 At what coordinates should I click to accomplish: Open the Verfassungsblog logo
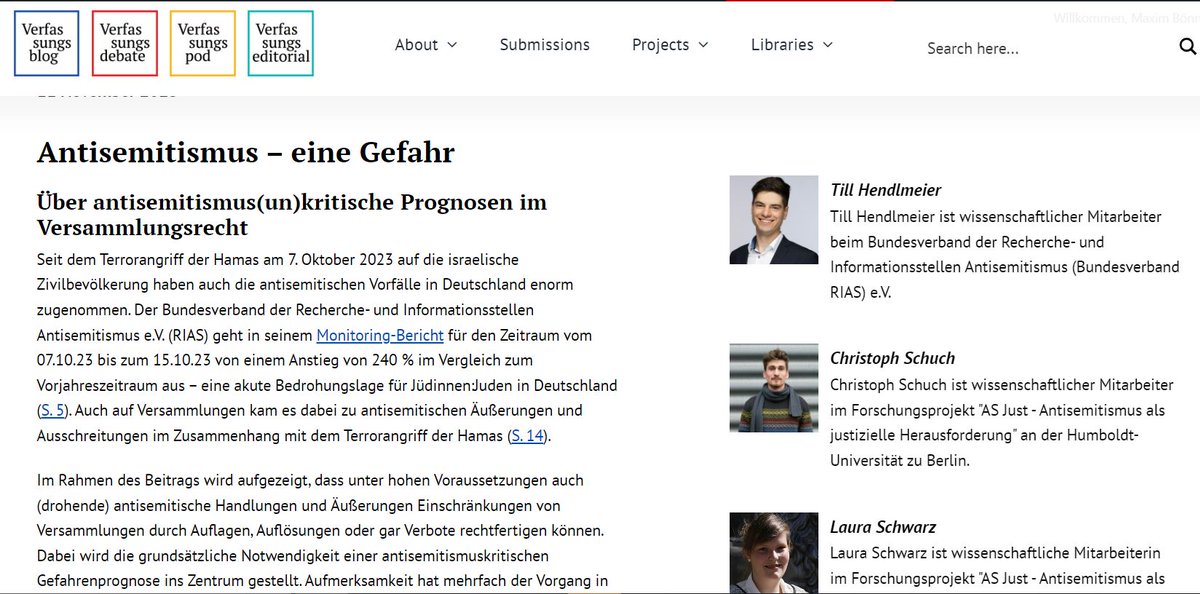46,44
